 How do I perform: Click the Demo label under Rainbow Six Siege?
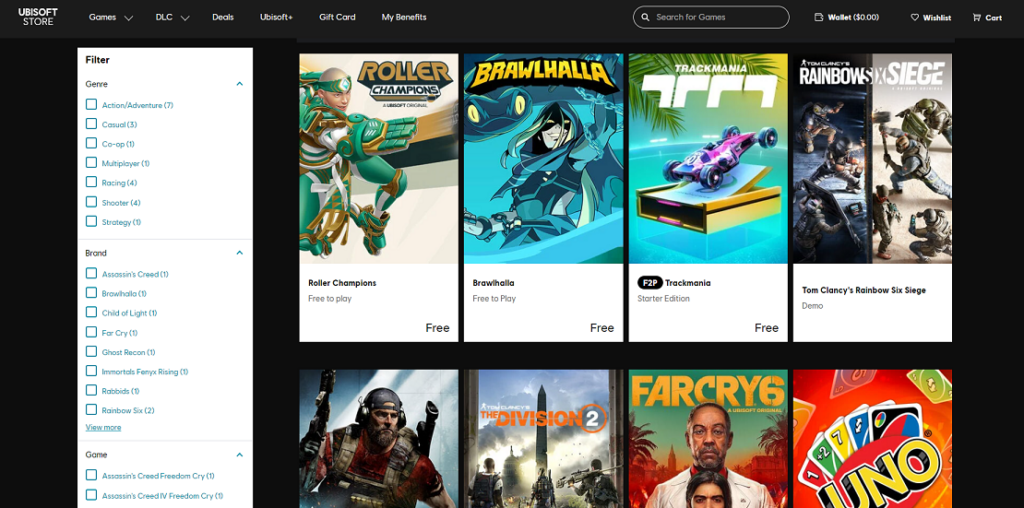click(812, 306)
